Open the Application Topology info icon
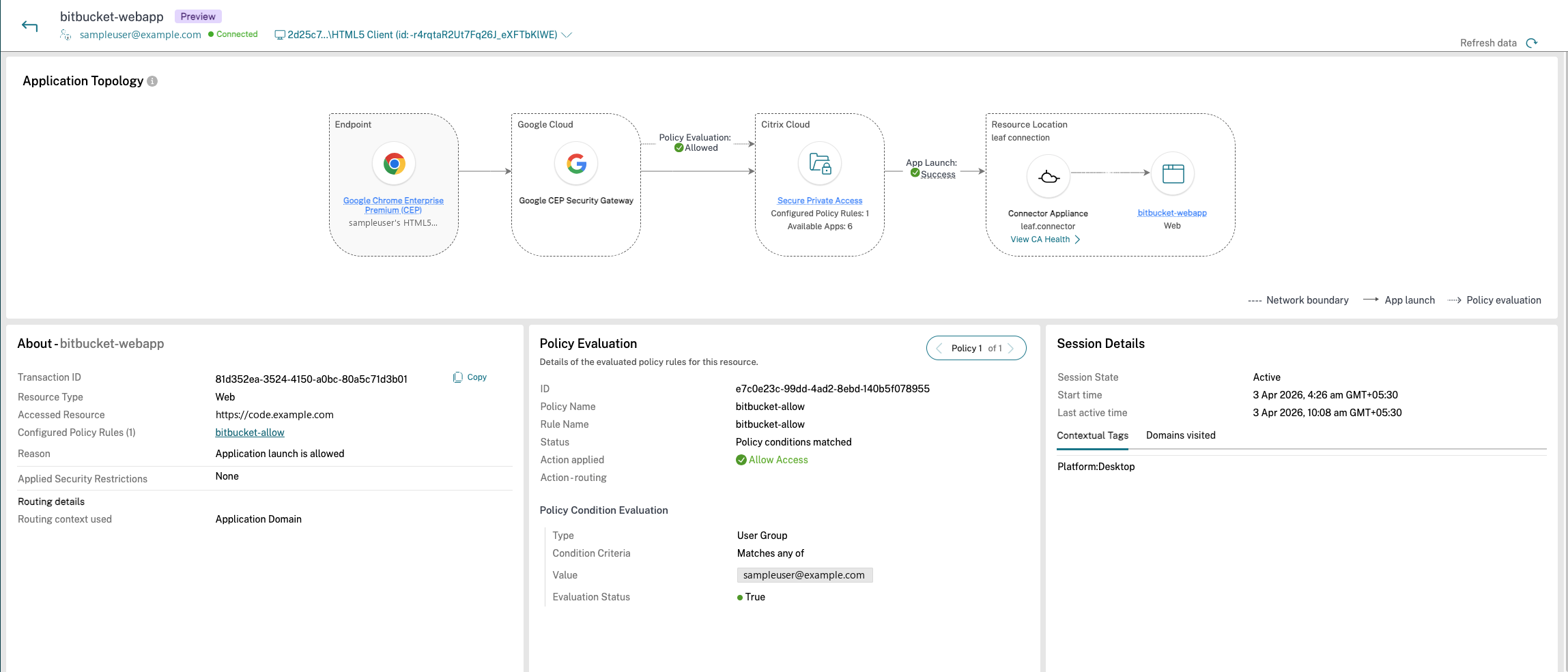This screenshot has height=672, width=1568. 152,81
